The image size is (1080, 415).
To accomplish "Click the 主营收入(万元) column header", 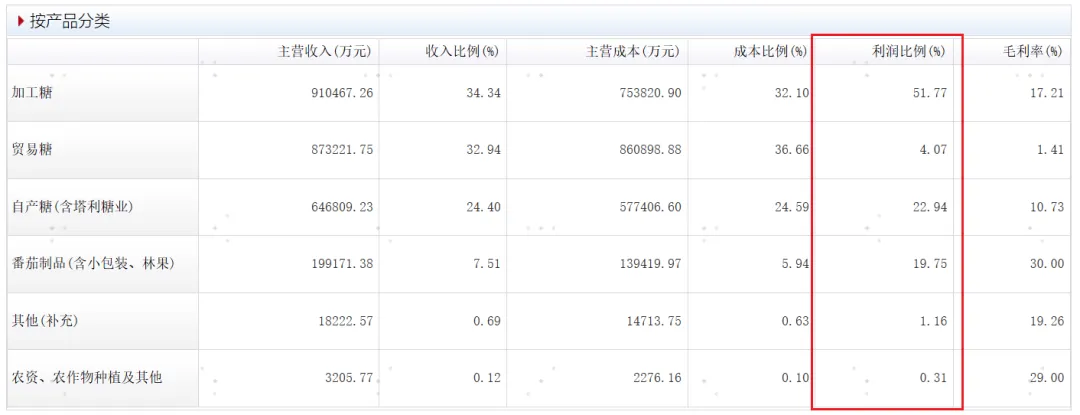I will (324, 52).
